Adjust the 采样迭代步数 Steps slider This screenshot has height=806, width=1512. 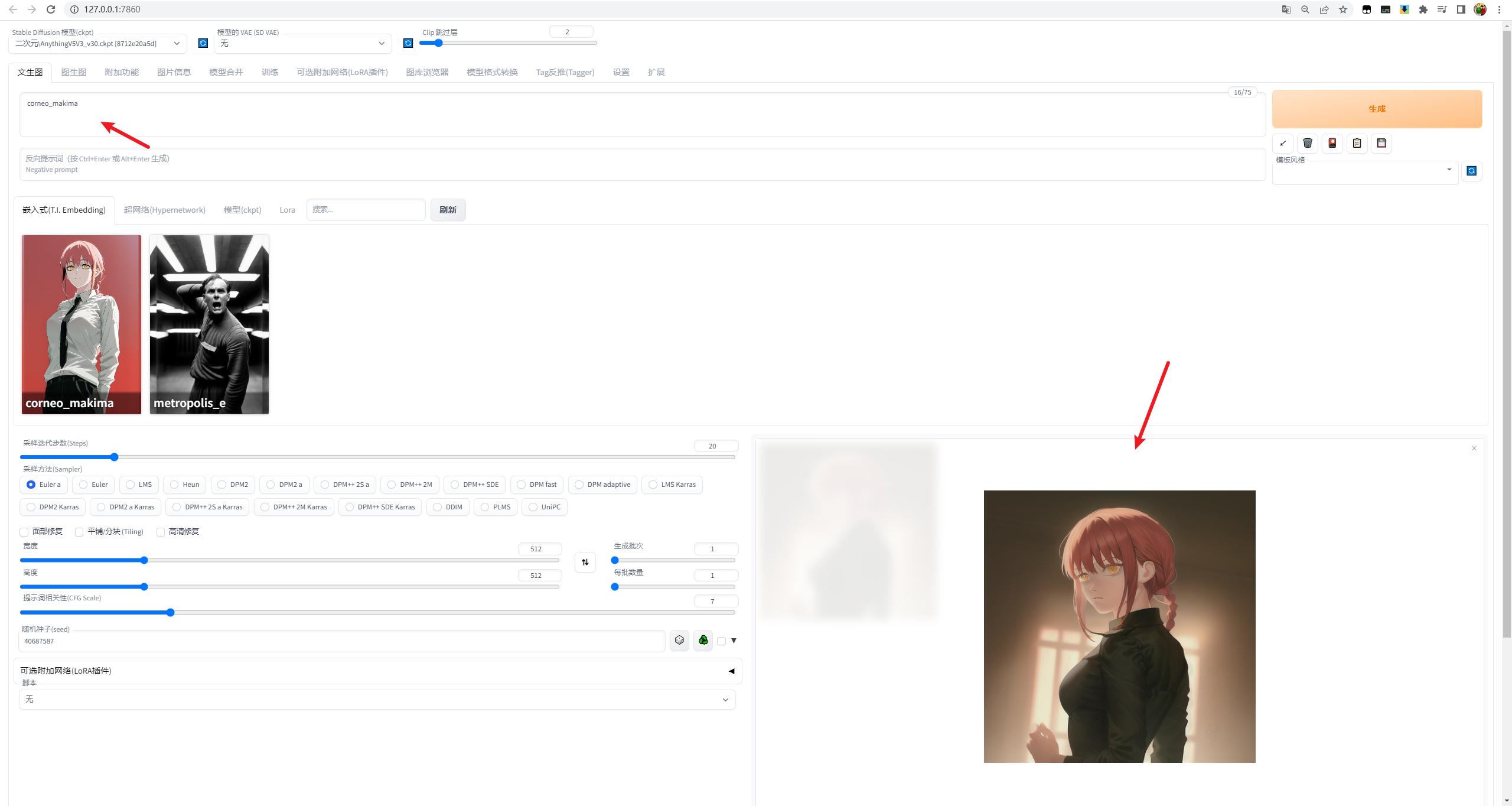point(377,457)
